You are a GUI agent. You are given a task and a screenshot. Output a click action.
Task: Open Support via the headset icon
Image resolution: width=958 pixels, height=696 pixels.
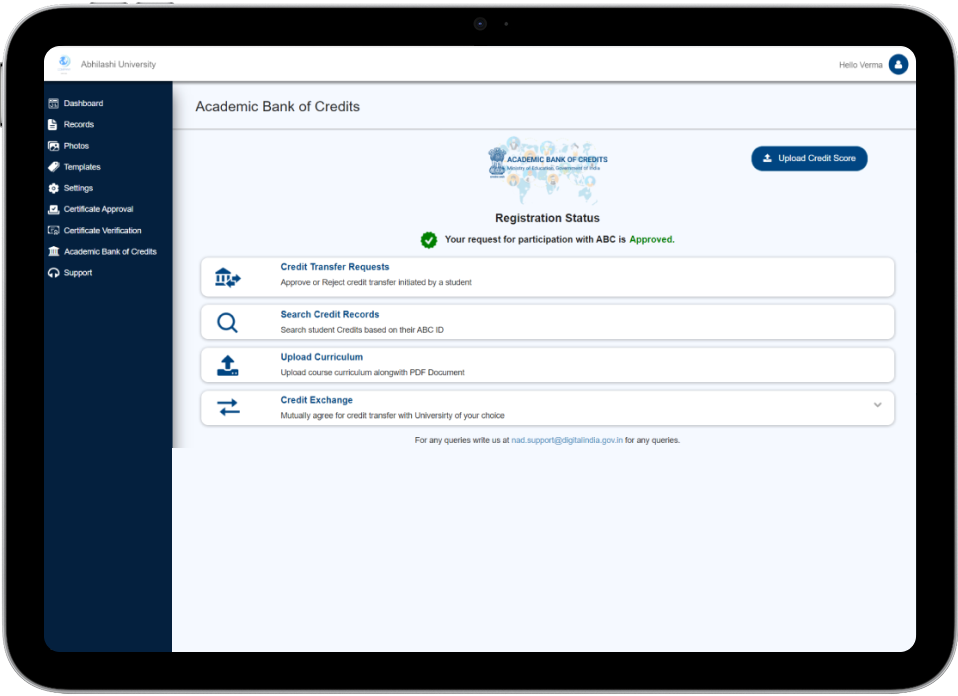click(x=52, y=272)
